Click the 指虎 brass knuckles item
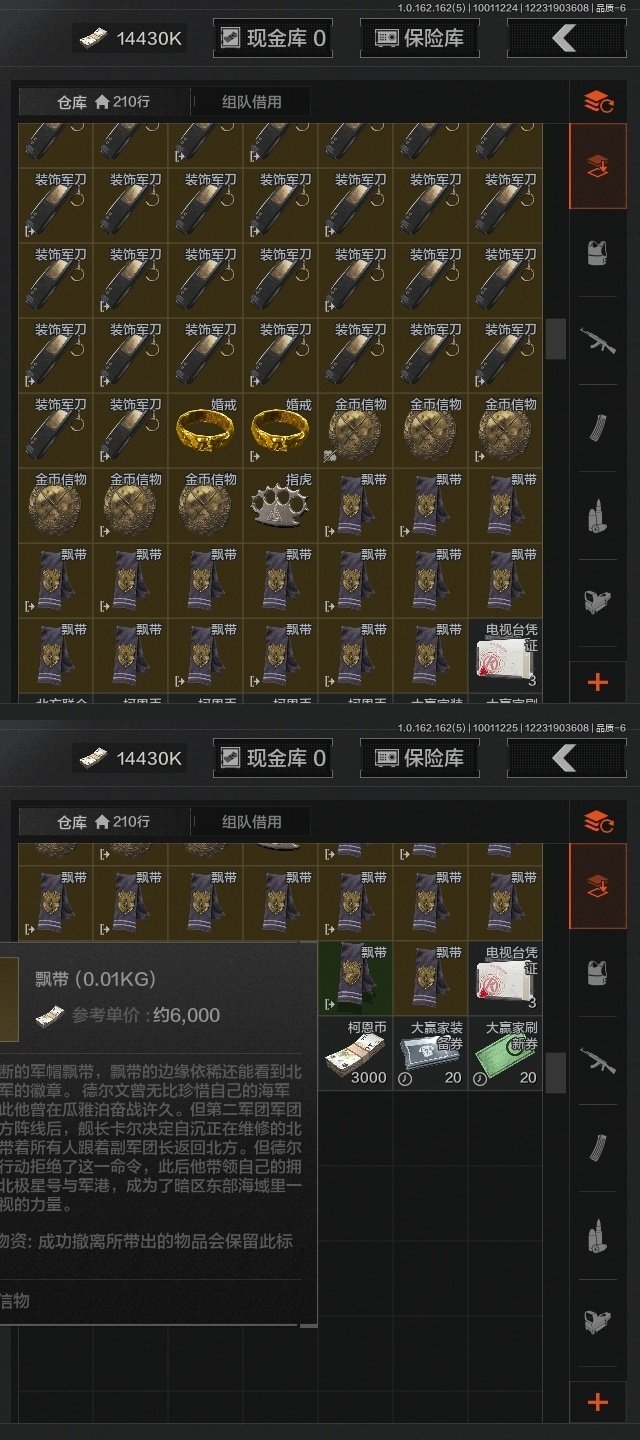640x1440 pixels. [280, 506]
